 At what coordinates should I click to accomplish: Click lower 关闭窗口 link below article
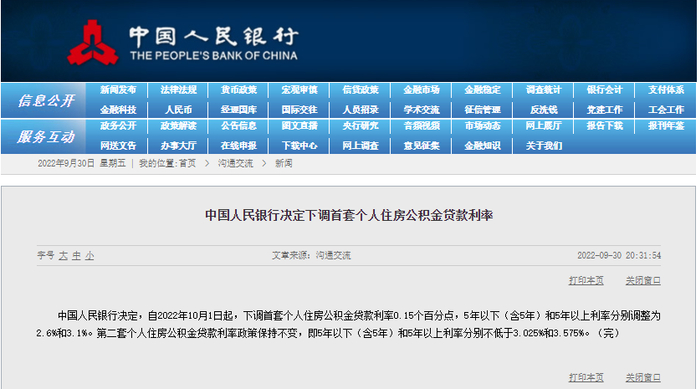coord(643,377)
